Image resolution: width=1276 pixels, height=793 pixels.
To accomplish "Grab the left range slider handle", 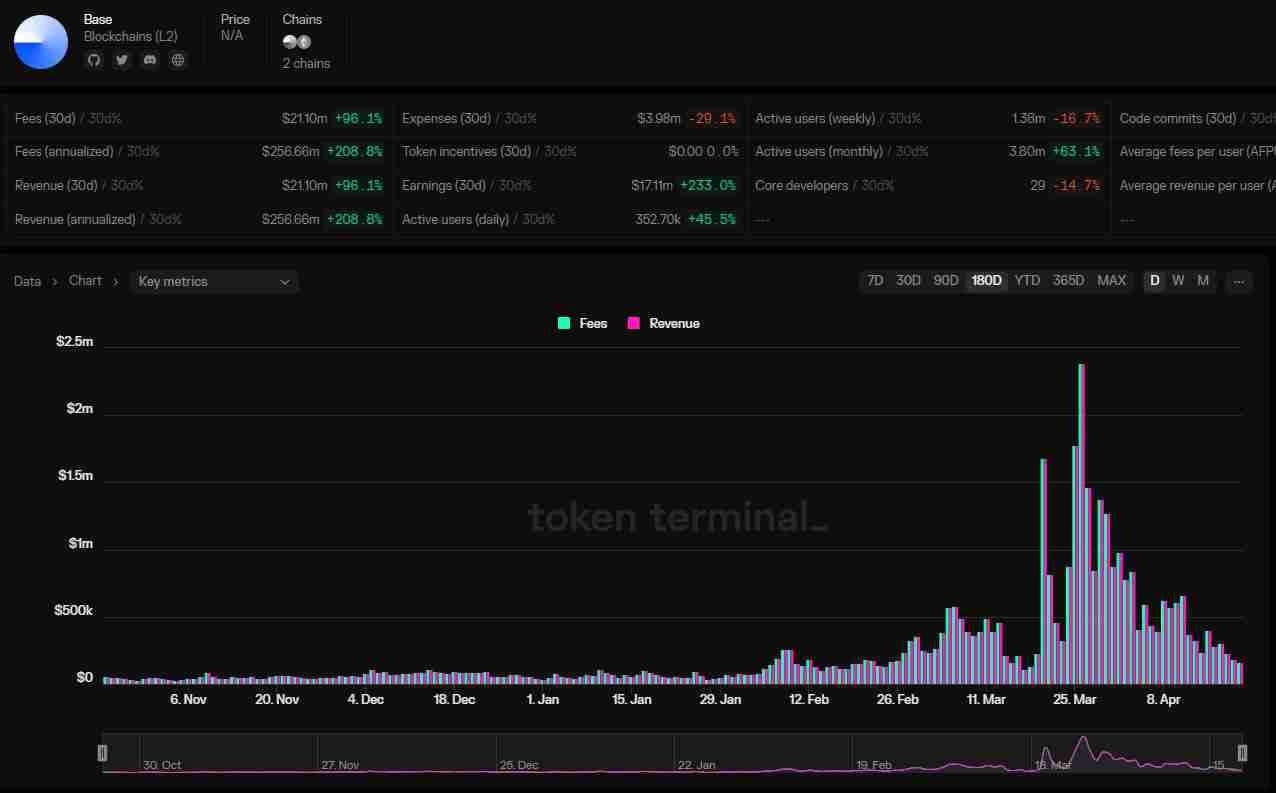I will tap(102, 753).
